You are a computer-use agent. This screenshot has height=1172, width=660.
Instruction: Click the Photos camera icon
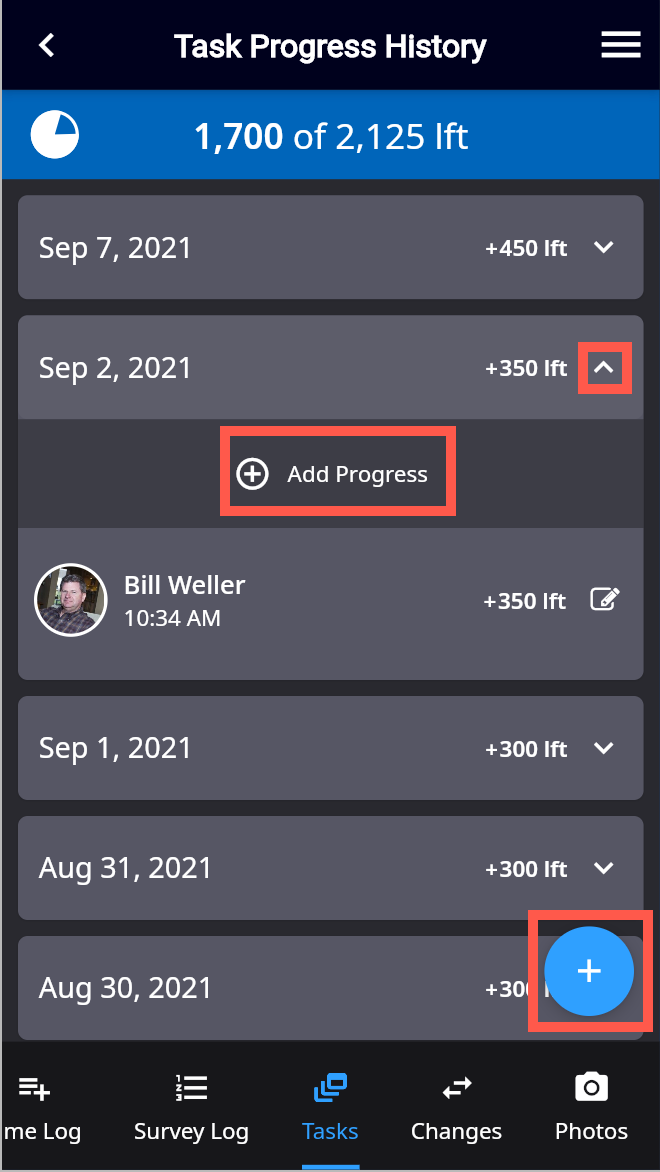tap(591, 1088)
